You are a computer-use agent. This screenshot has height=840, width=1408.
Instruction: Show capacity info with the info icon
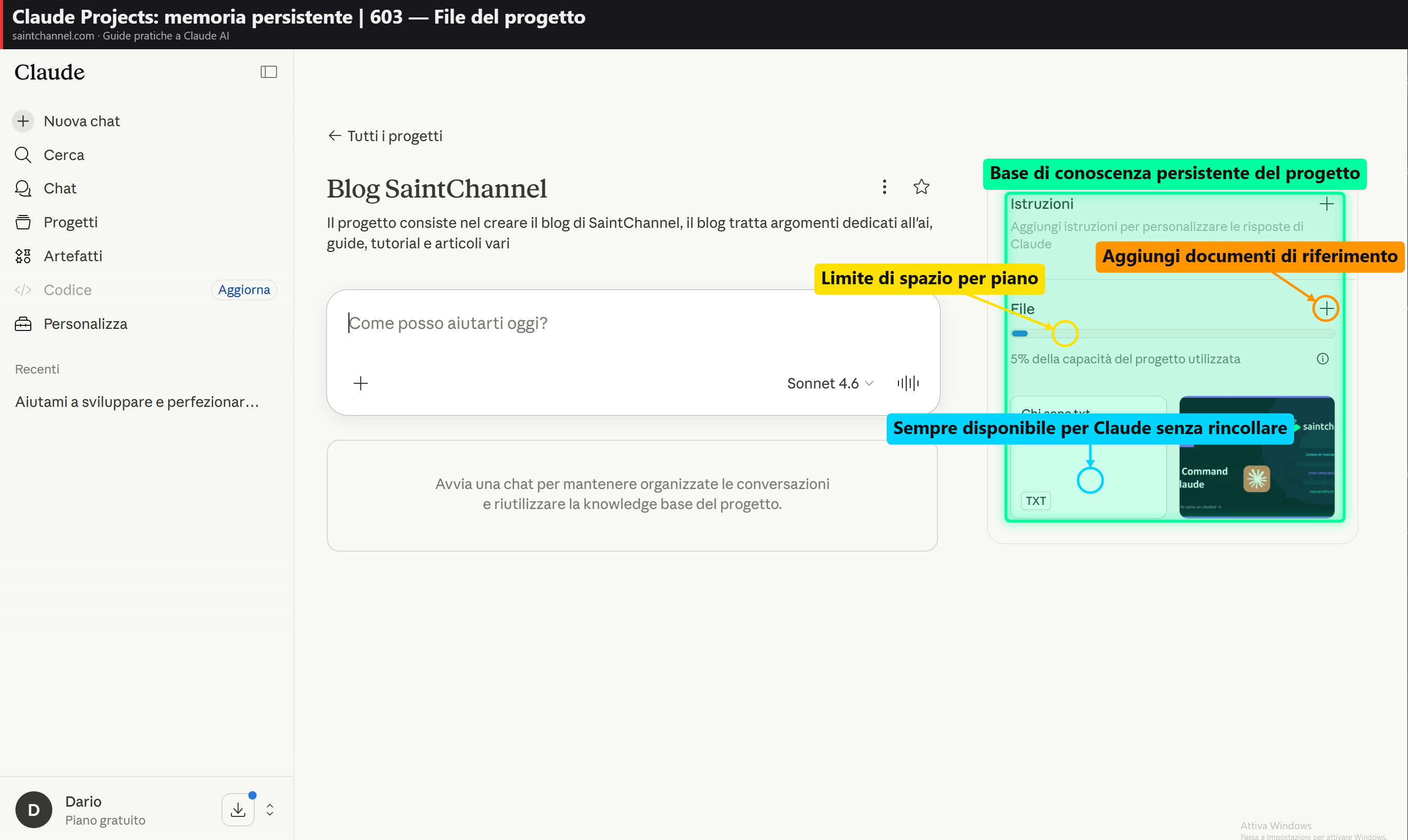coord(1322,359)
